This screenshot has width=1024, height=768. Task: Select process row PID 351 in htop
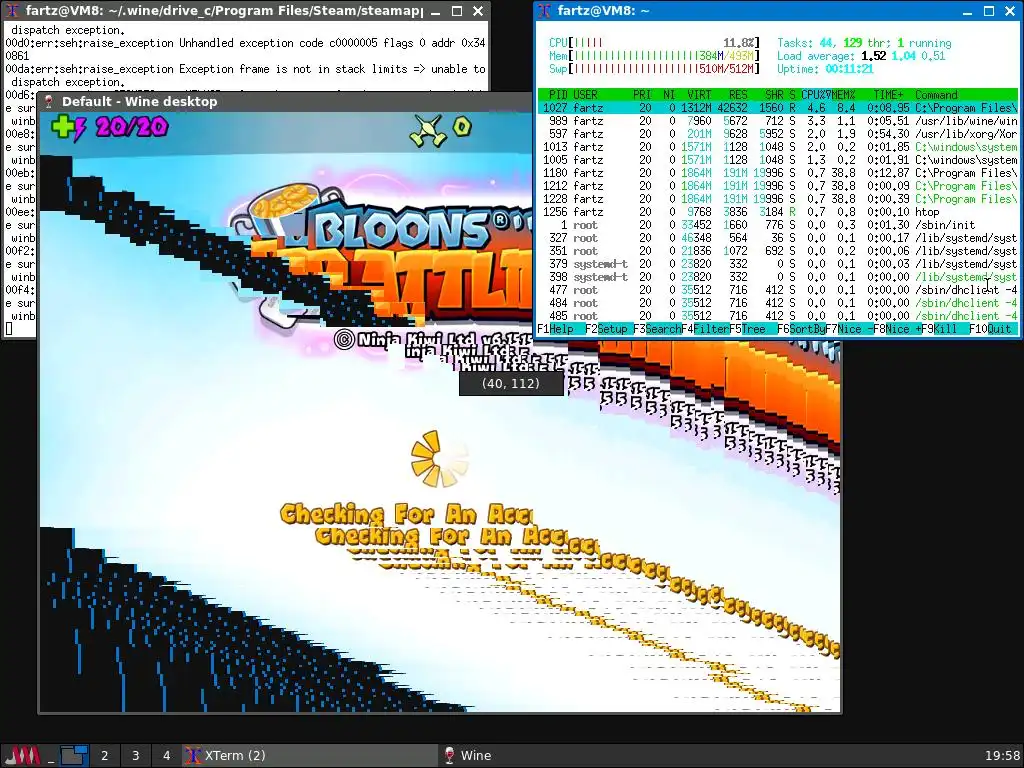[778, 251]
